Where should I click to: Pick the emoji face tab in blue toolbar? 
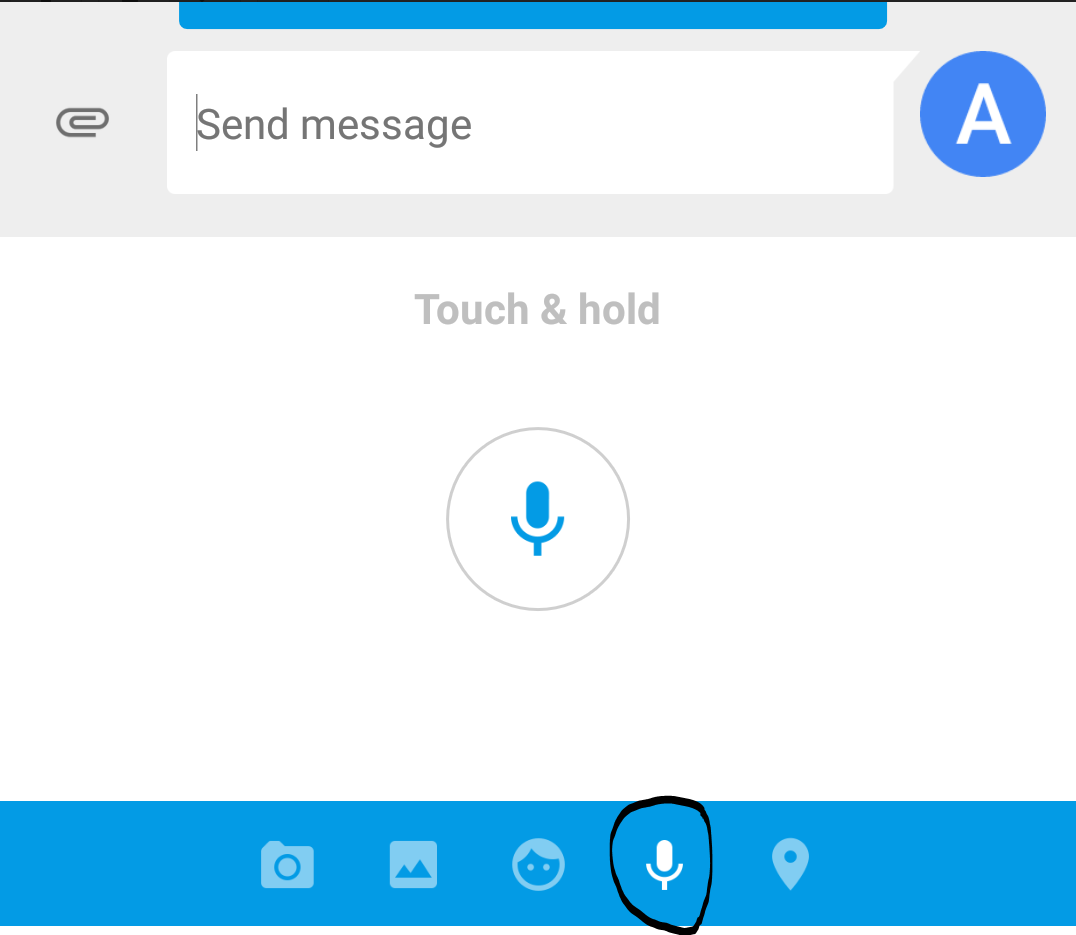(x=539, y=864)
